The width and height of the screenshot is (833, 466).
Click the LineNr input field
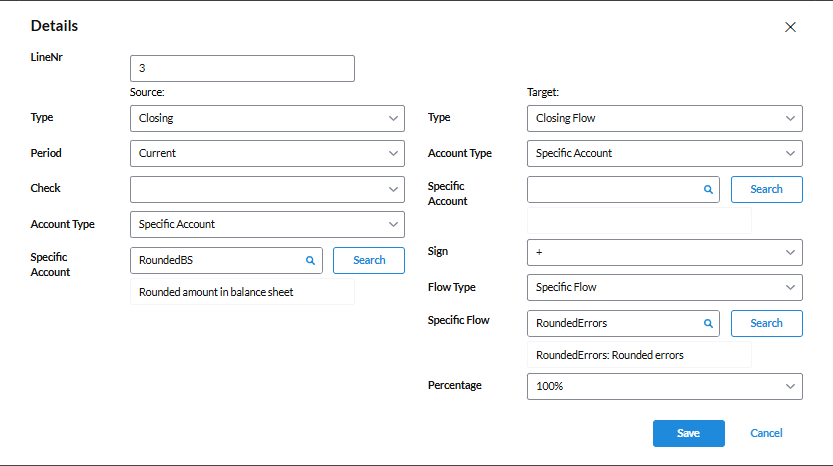242,69
